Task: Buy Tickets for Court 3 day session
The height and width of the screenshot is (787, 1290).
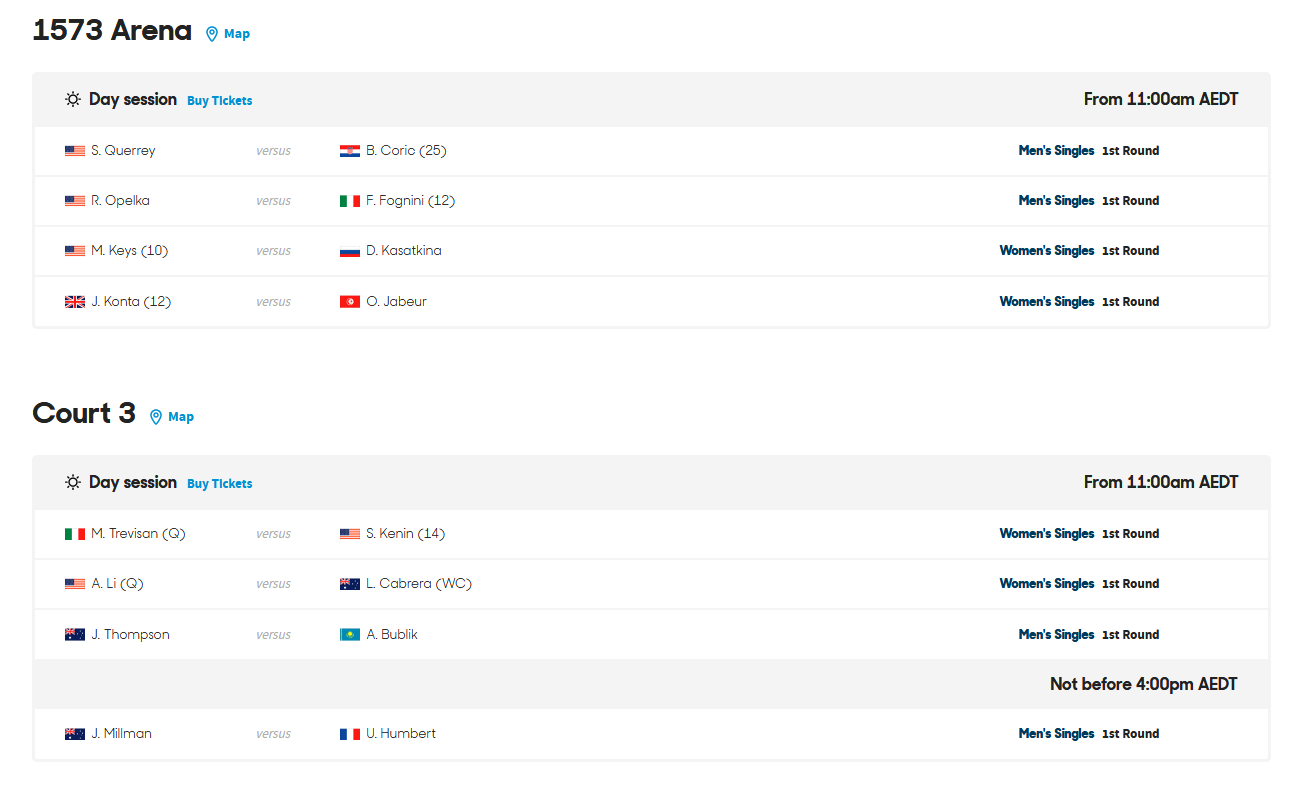Action: [220, 484]
